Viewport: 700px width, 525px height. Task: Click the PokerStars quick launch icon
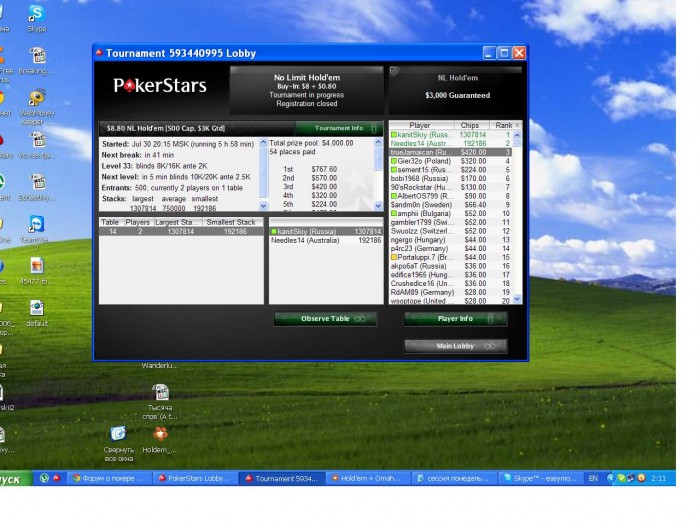[x=57, y=478]
